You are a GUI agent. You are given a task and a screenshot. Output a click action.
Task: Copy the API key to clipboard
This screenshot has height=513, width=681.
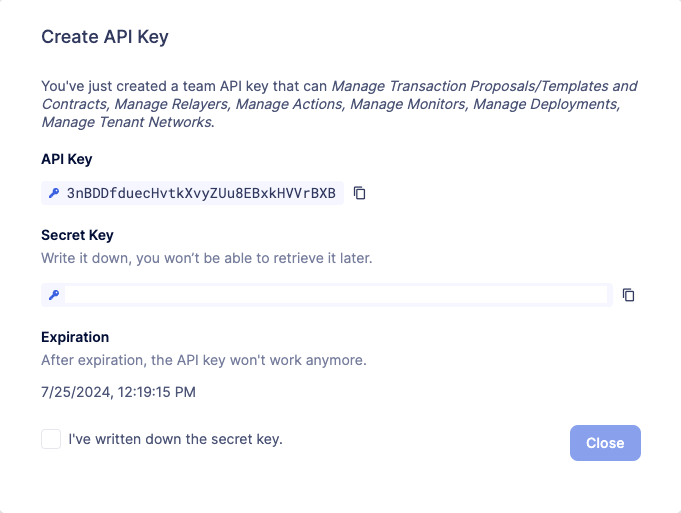click(360, 193)
